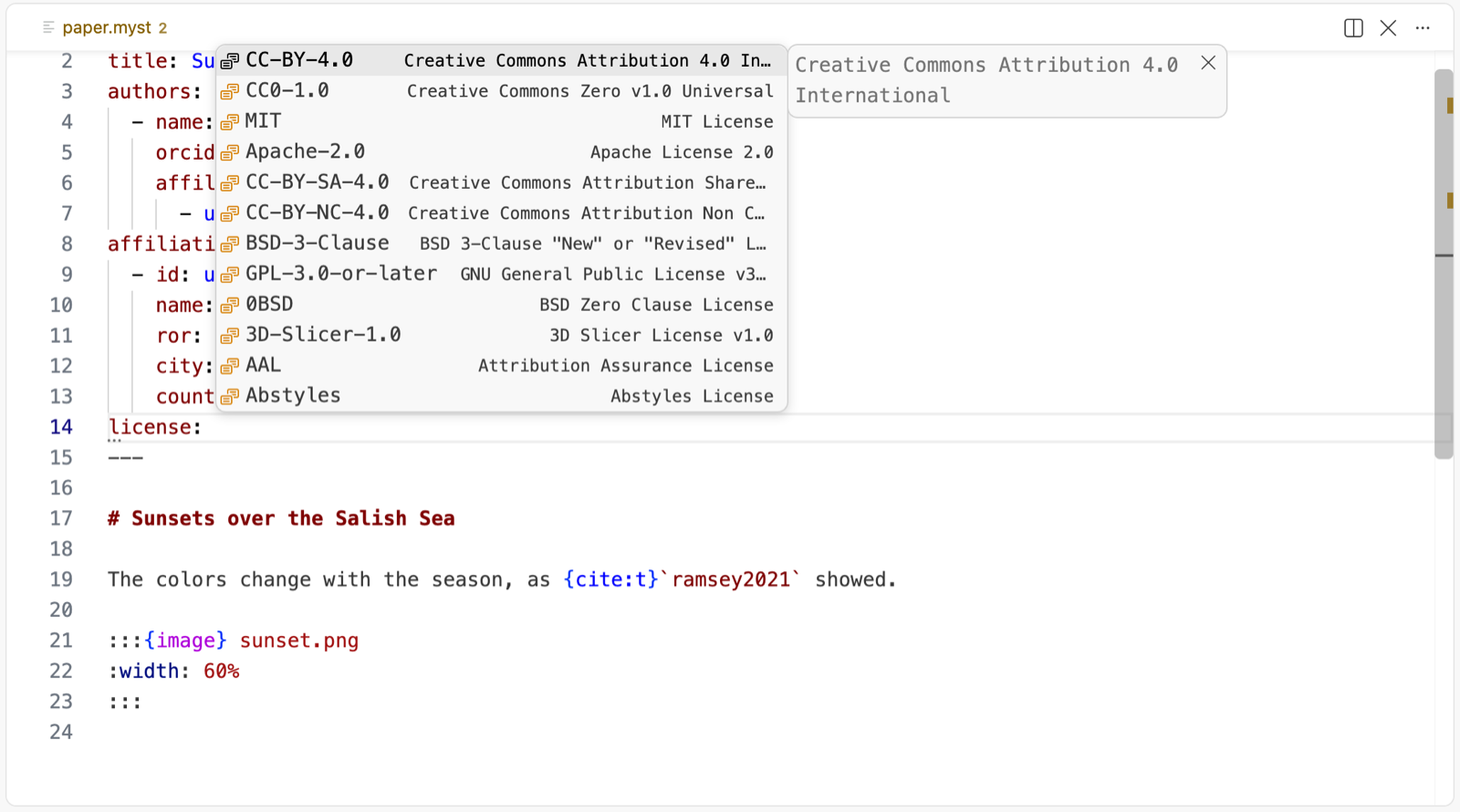Click the enum icon beside CC-BY-4.0
Image resolution: width=1460 pixels, height=812 pixels.
click(x=230, y=61)
